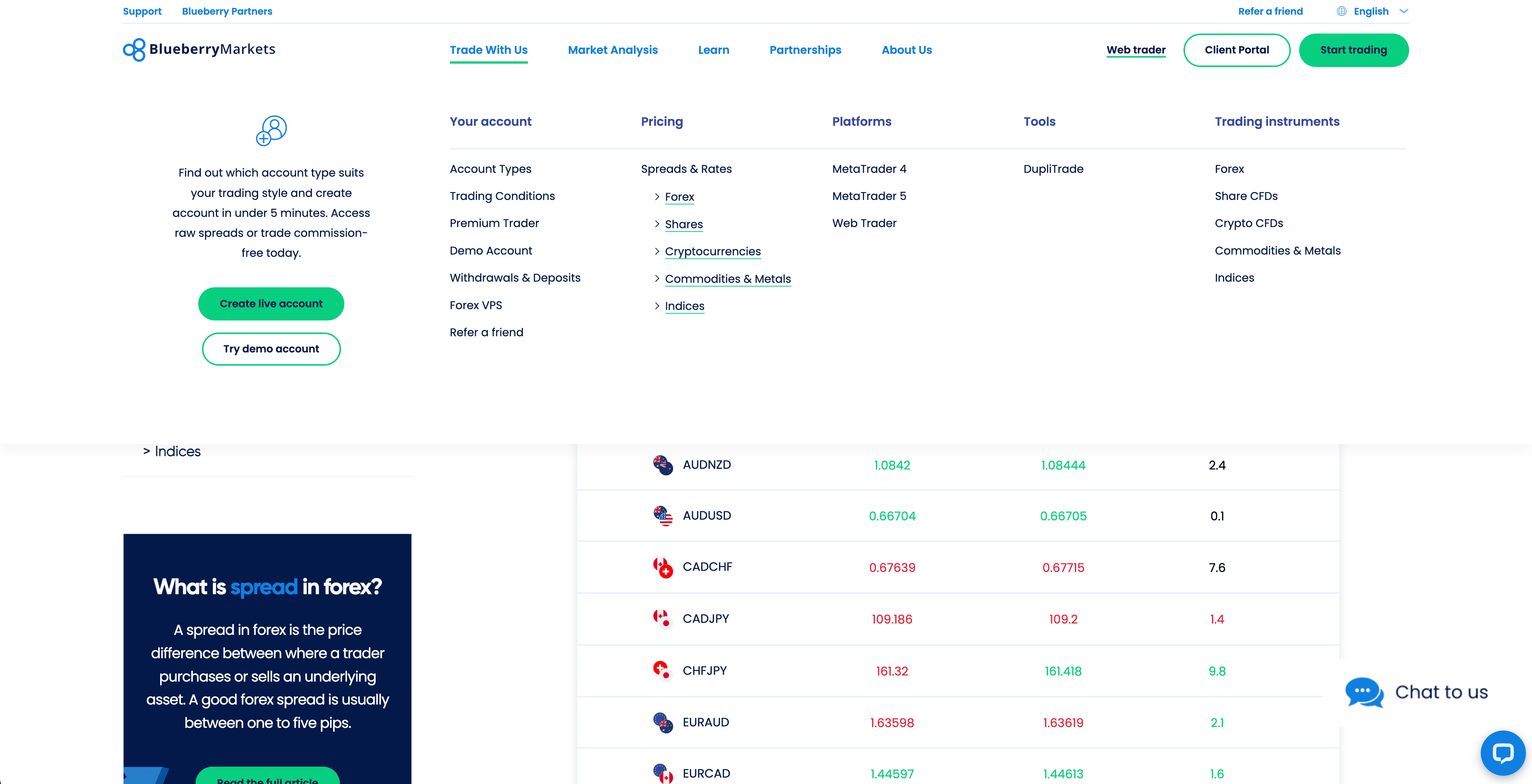The width and height of the screenshot is (1532, 784).
Task: Open Trading Conditions page
Action: click(502, 196)
